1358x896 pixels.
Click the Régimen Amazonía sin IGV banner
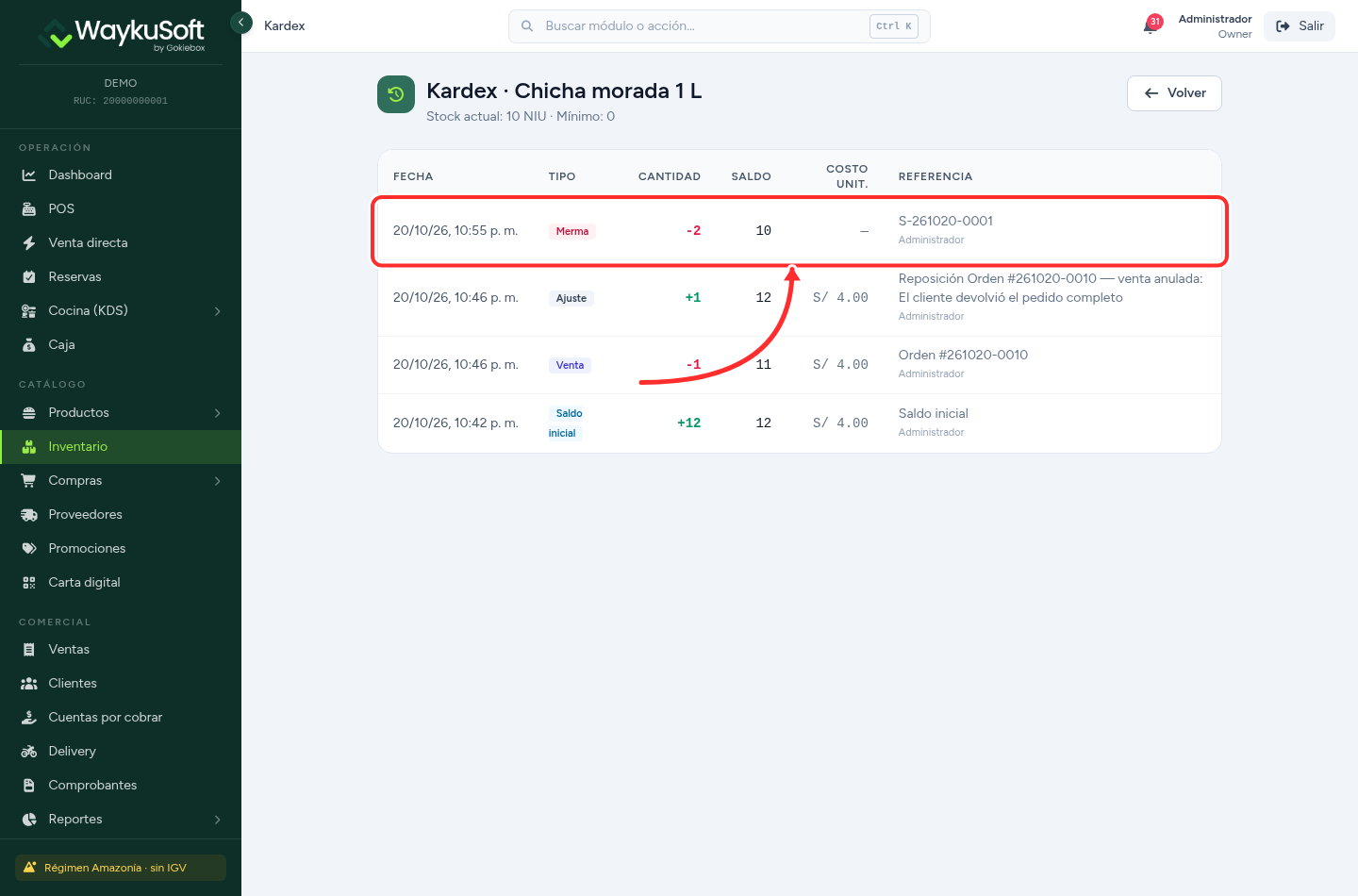(x=121, y=868)
